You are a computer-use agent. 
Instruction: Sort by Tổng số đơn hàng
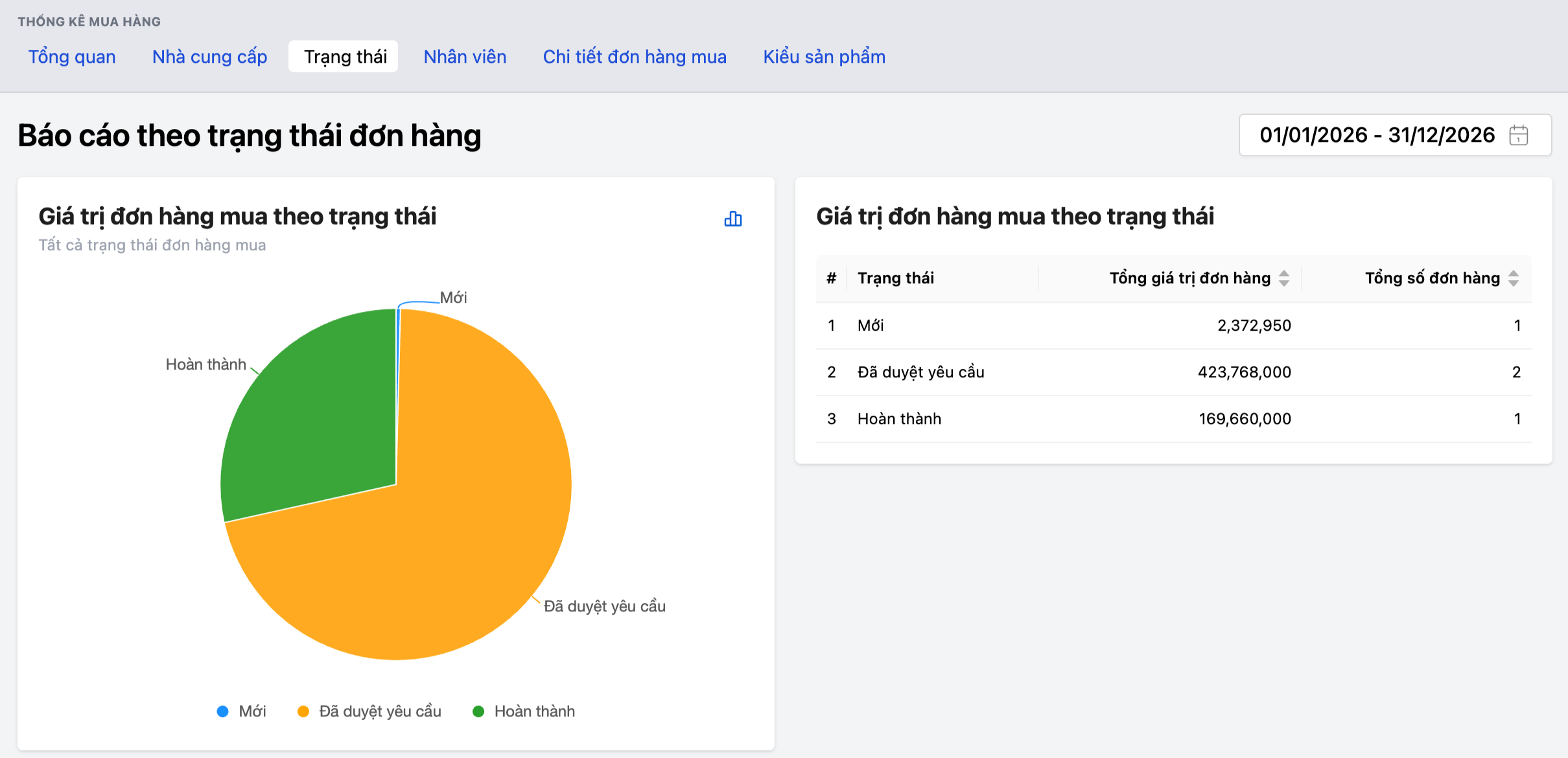tap(1513, 278)
